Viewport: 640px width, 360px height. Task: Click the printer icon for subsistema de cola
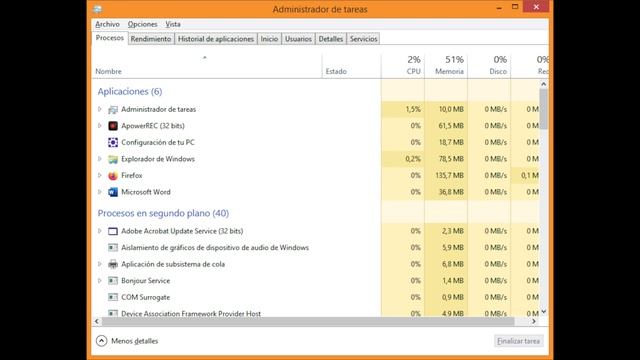pos(113,264)
